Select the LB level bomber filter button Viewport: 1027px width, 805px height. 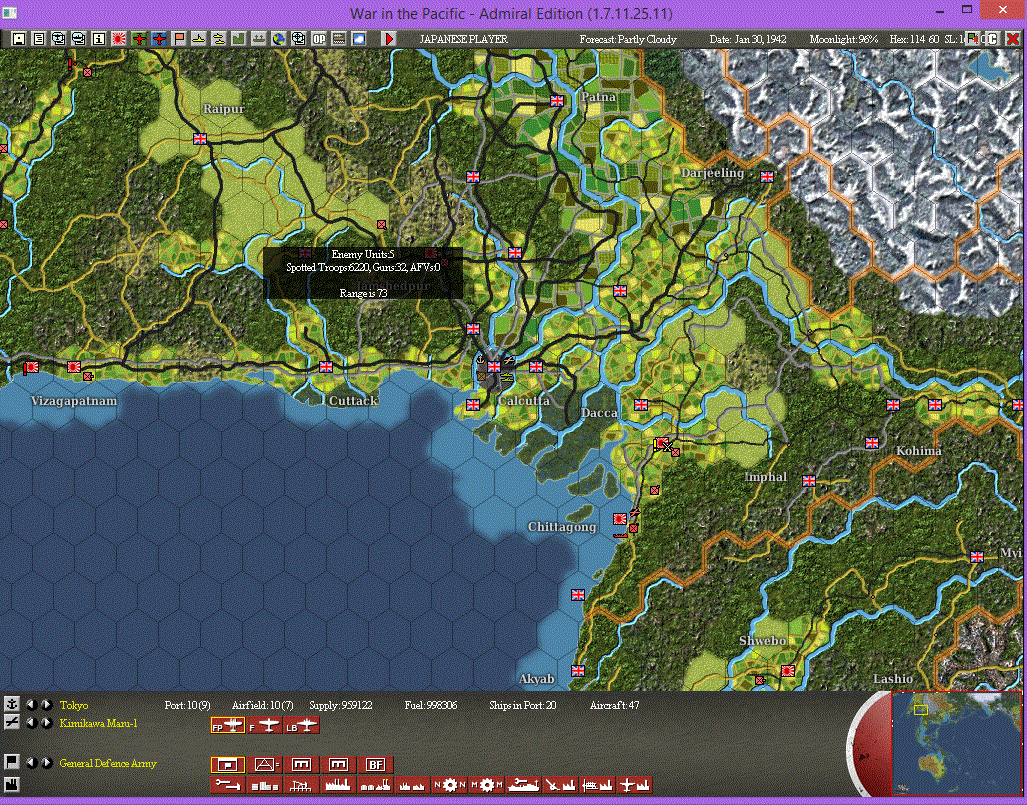click(302, 725)
